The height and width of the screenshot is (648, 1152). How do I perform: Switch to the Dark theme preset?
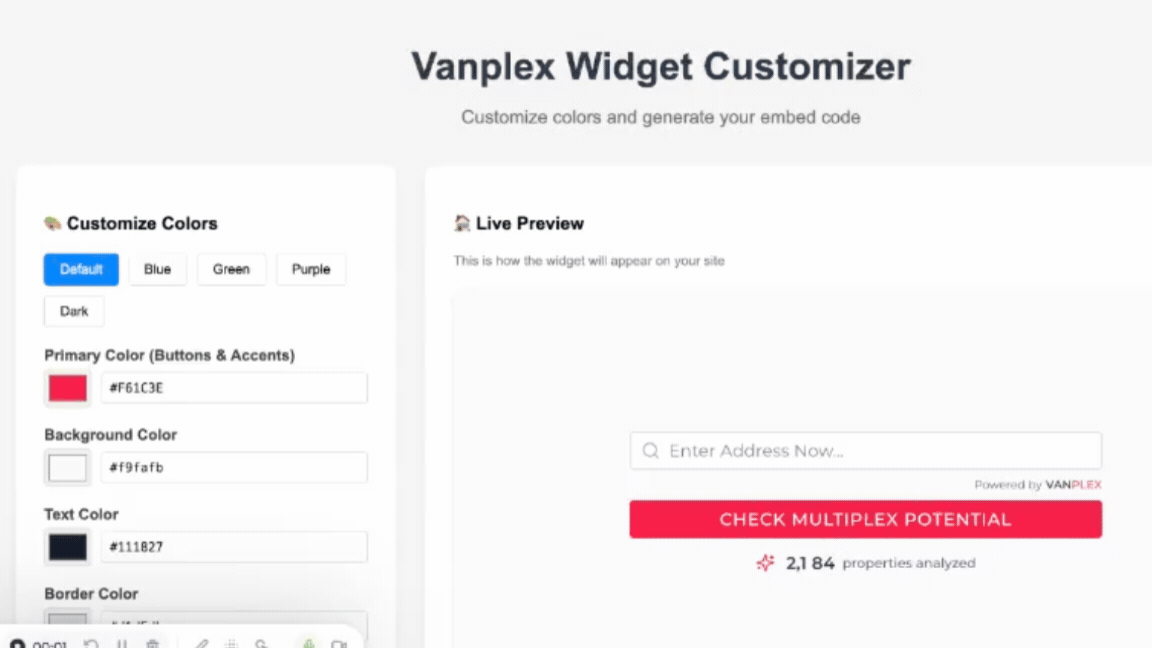(x=73, y=311)
